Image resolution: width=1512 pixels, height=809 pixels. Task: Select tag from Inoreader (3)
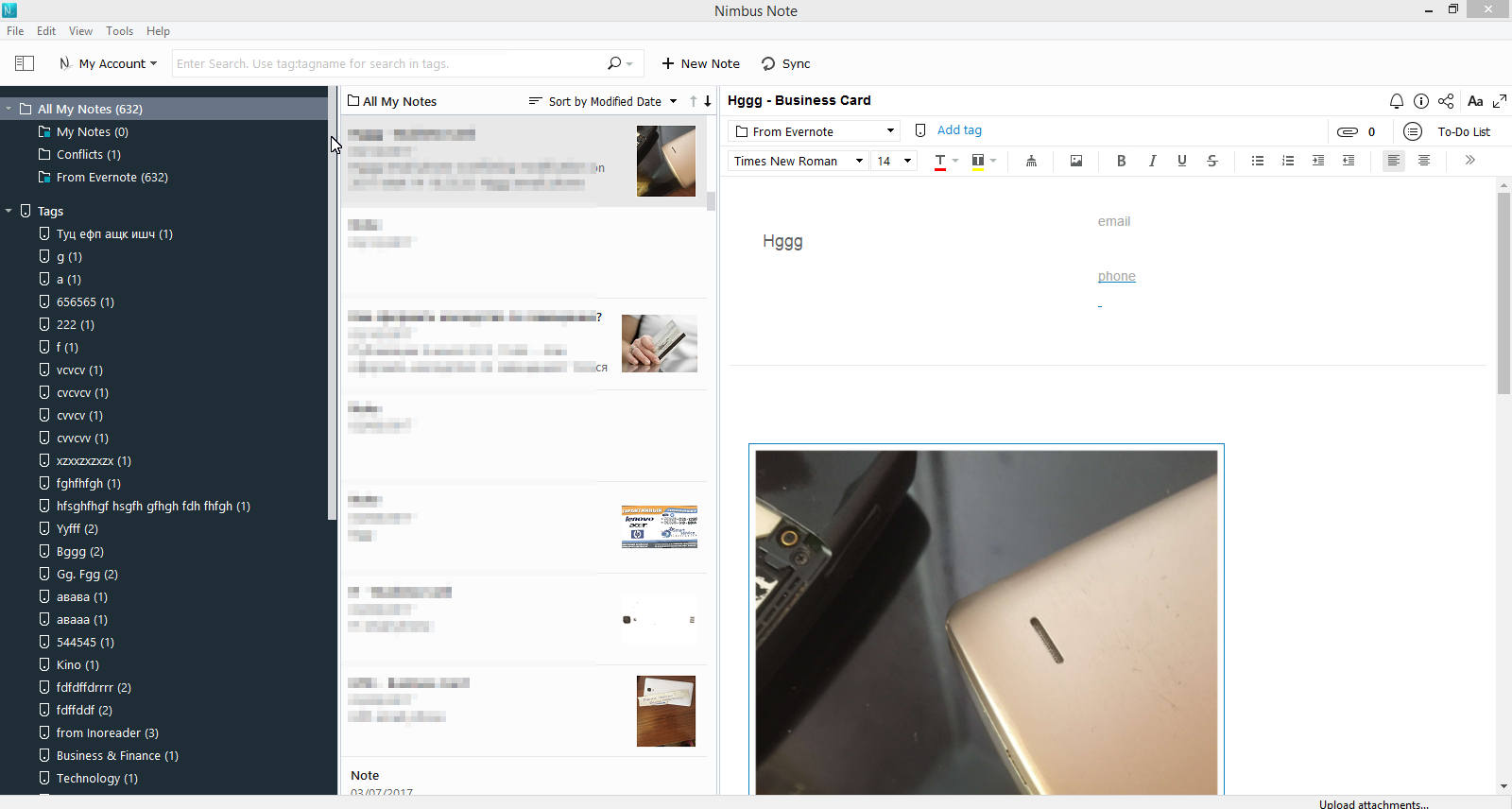pyautogui.click(x=107, y=732)
